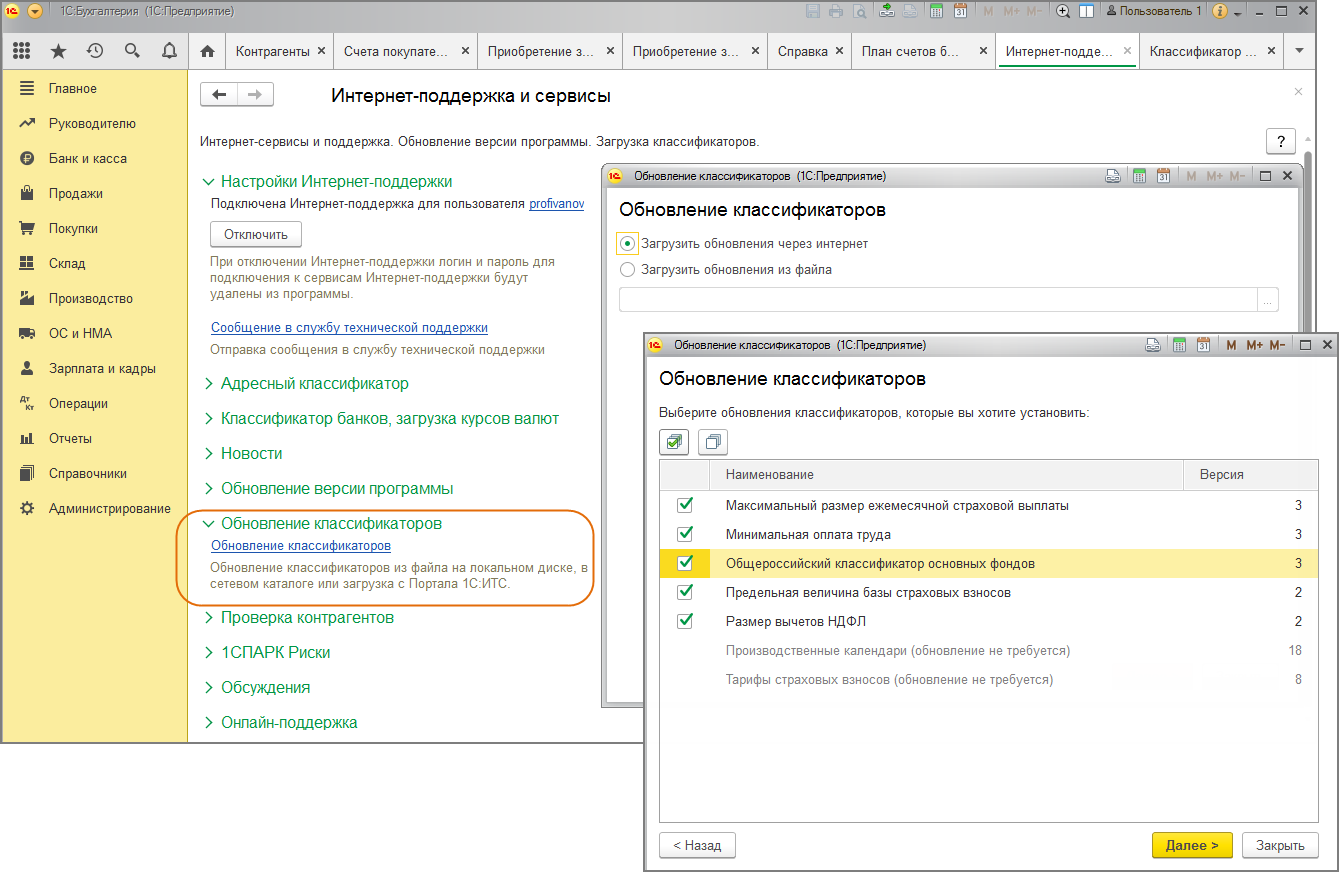Collapse Обновление классификаторов section header
The height and width of the screenshot is (873, 1341).
coord(322,524)
